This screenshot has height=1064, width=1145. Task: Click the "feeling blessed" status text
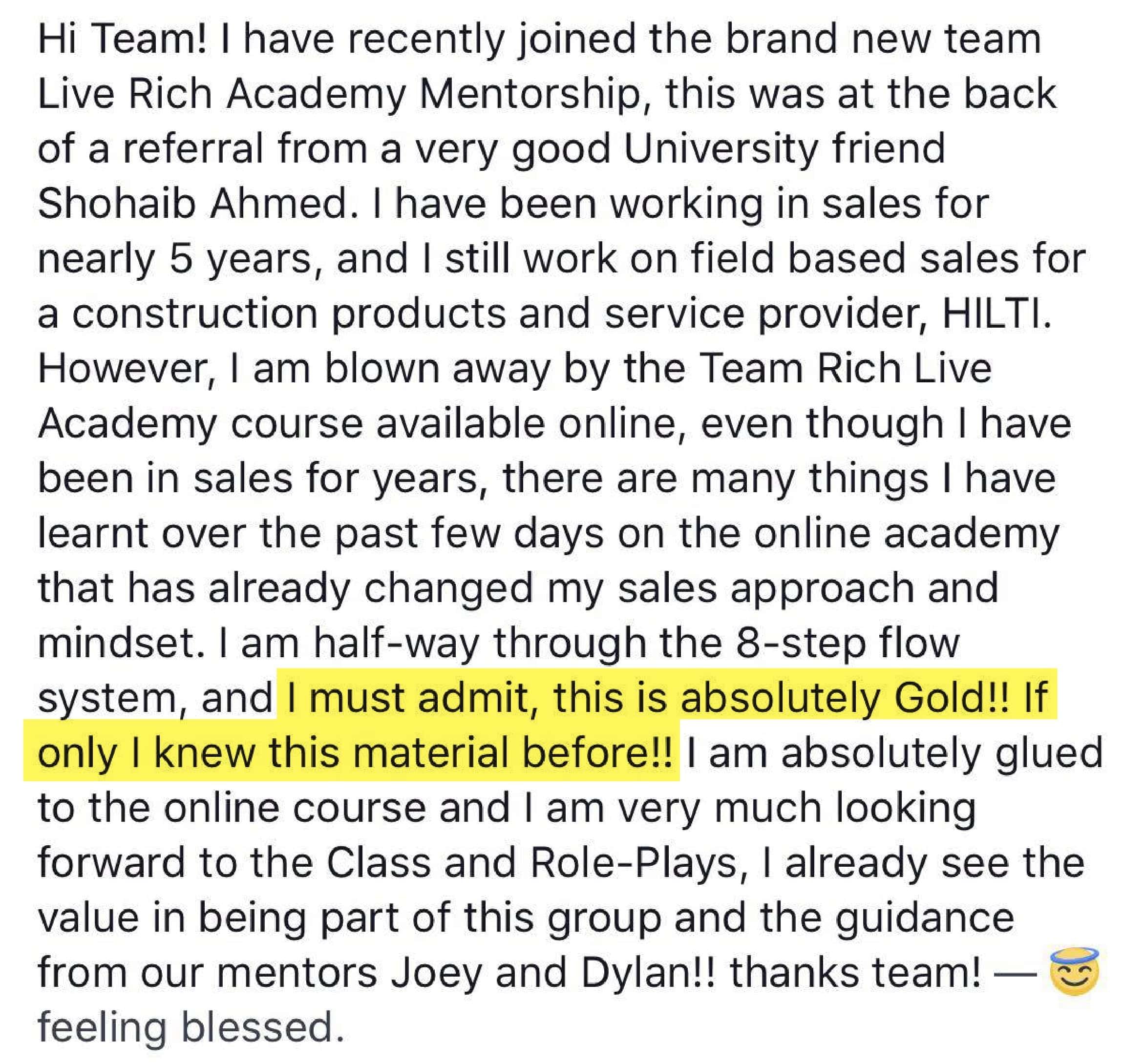click(x=191, y=1028)
